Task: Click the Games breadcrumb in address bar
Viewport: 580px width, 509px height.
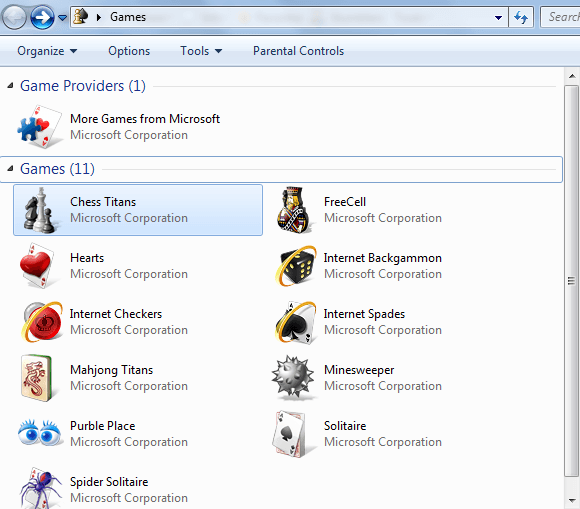Action: (x=128, y=17)
